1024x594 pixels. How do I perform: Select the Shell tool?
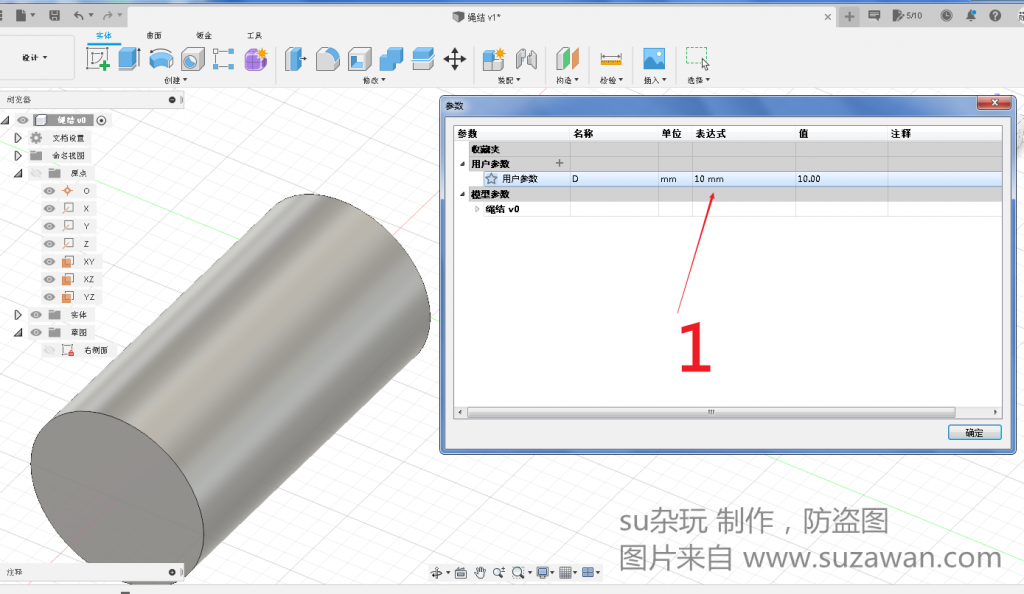[360, 59]
